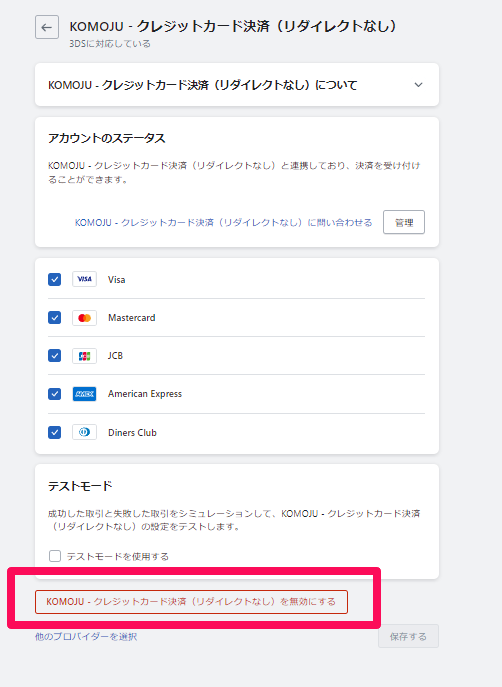
Task: Click the American Express logo icon
Action: click(x=85, y=394)
